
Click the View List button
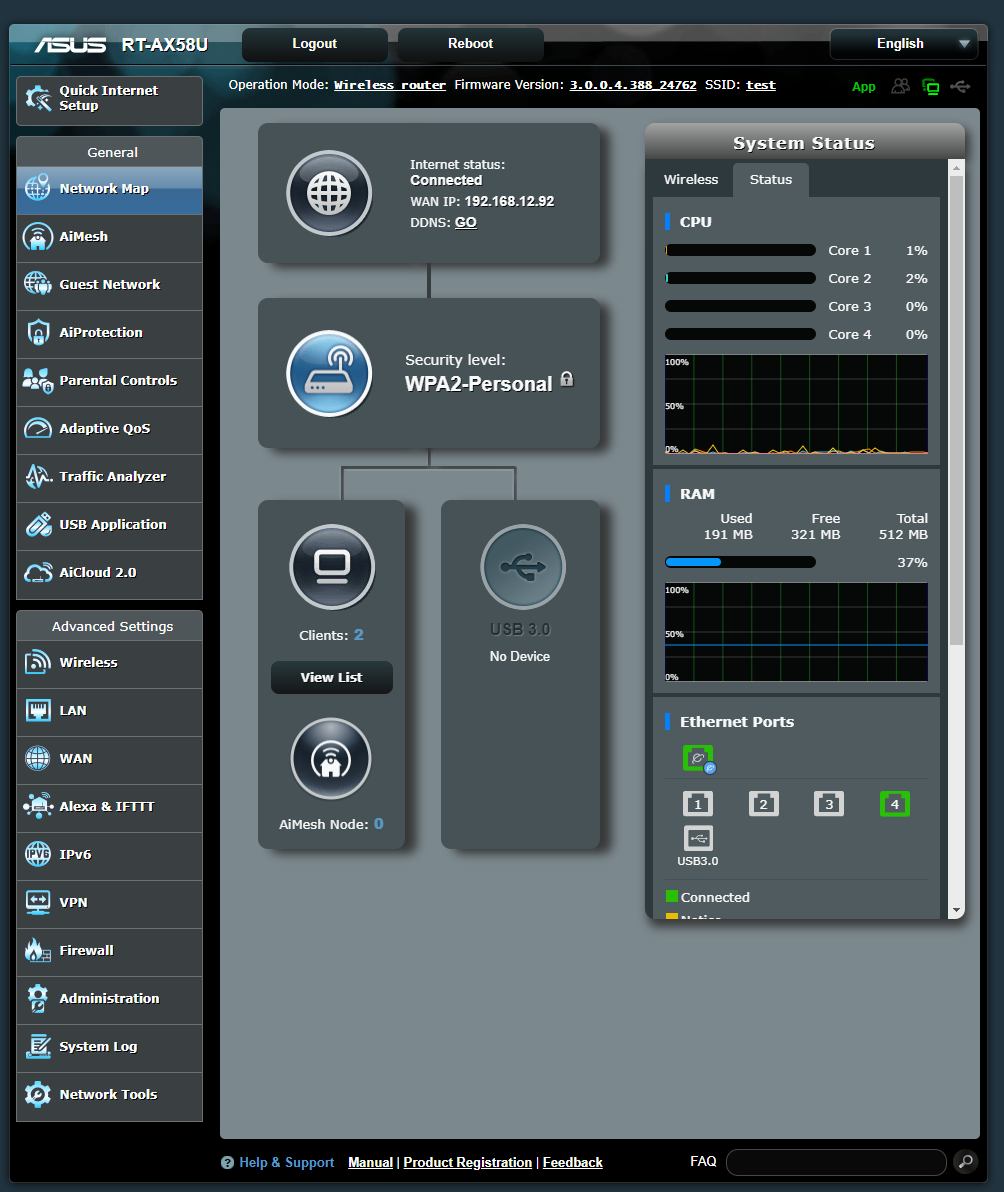coord(331,677)
